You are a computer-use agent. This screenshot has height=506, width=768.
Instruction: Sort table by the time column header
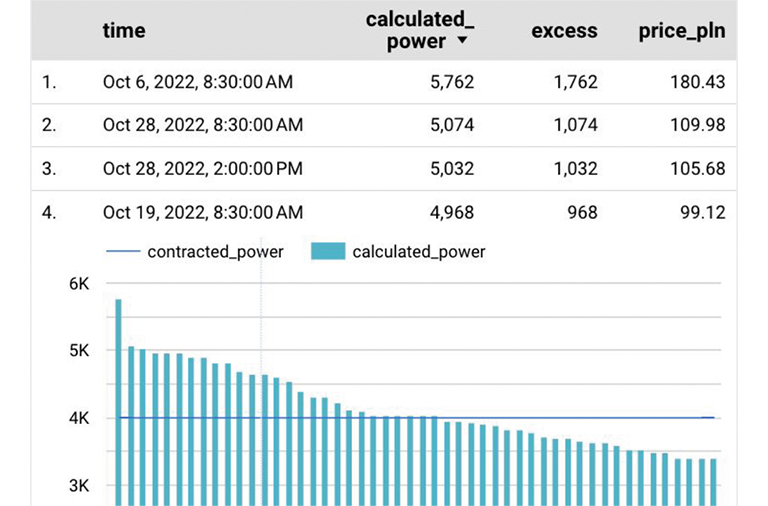tap(123, 31)
